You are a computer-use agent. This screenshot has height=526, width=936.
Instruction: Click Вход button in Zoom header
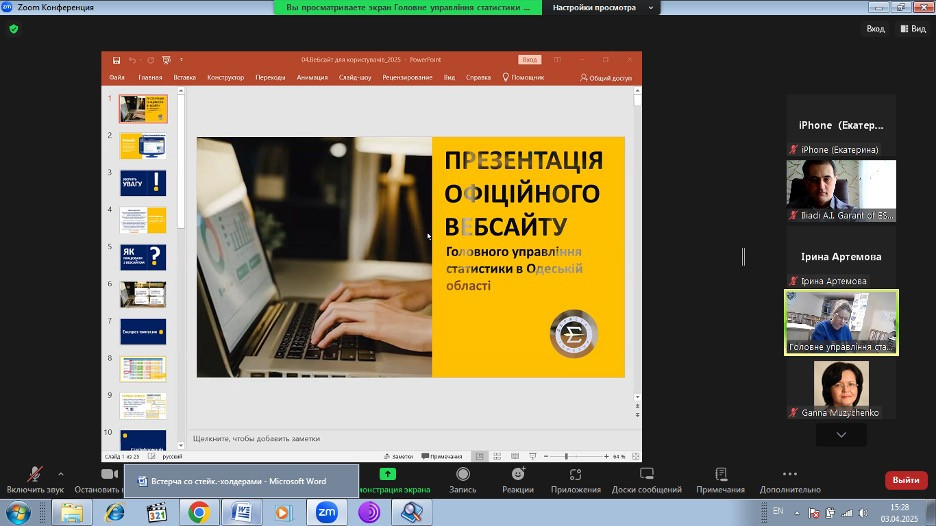coord(875,29)
